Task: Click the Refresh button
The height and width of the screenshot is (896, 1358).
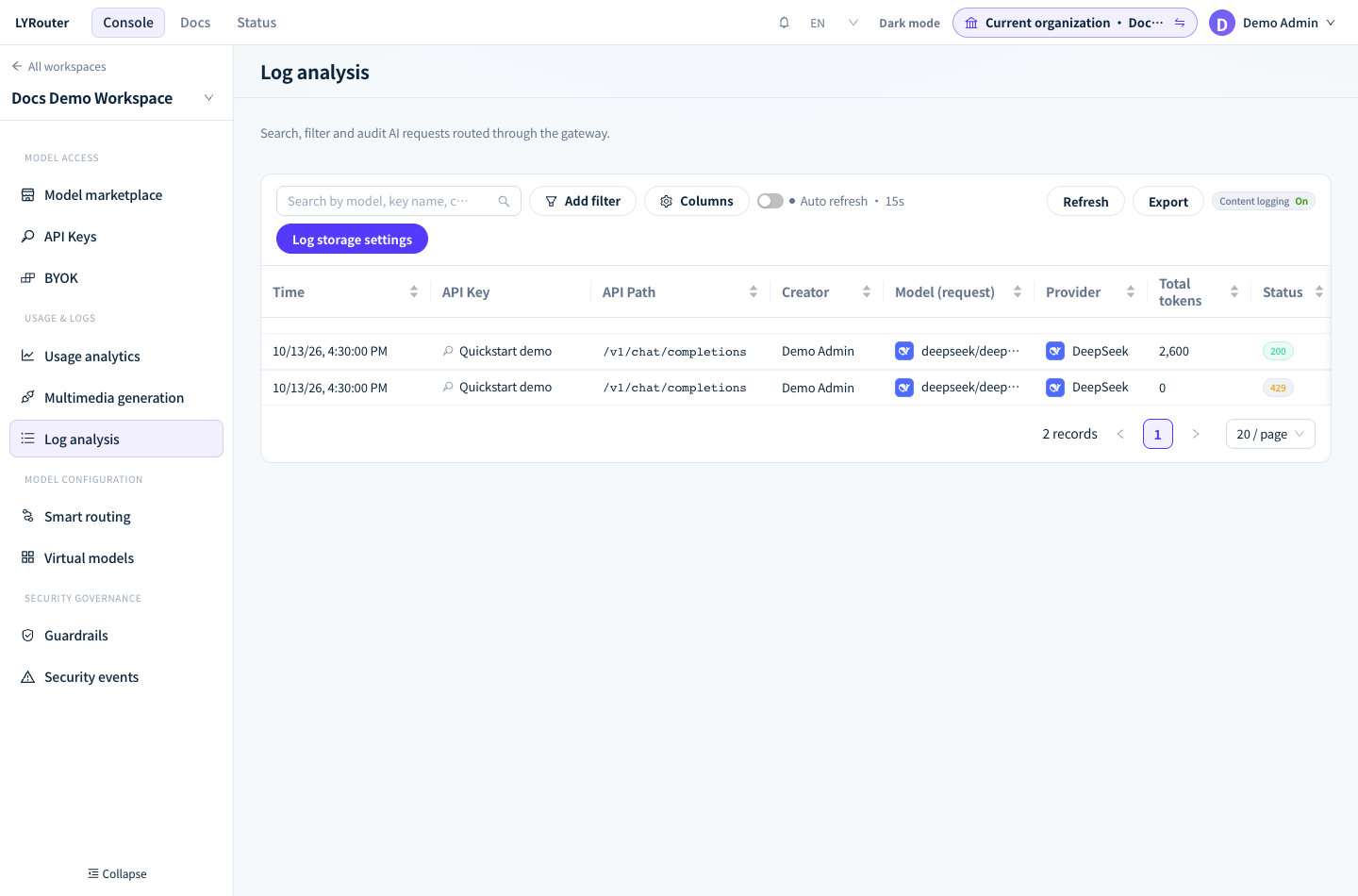Action: 1085,202
